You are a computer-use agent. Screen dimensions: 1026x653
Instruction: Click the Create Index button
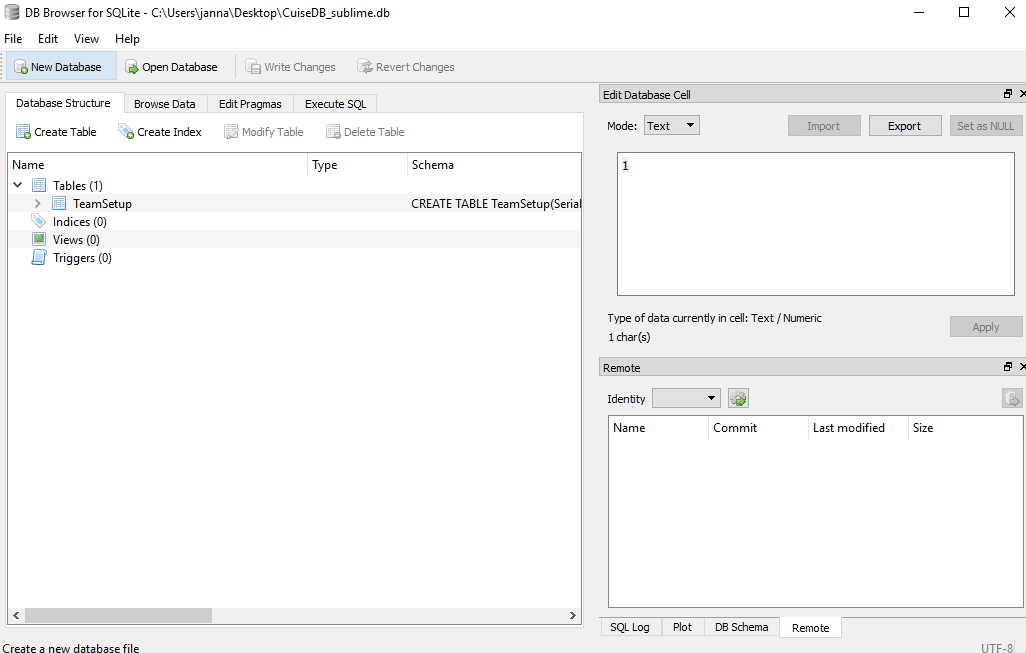coord(160,132)
